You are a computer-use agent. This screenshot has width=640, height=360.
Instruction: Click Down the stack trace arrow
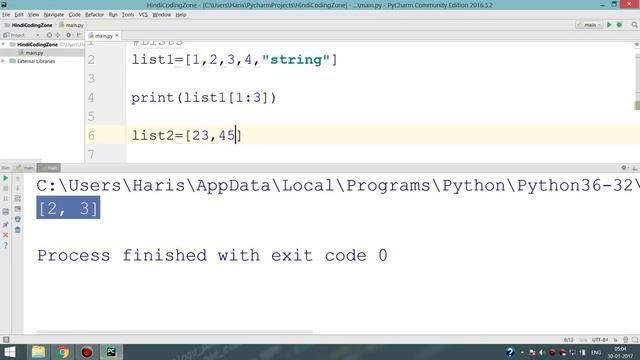coord(18,189)
